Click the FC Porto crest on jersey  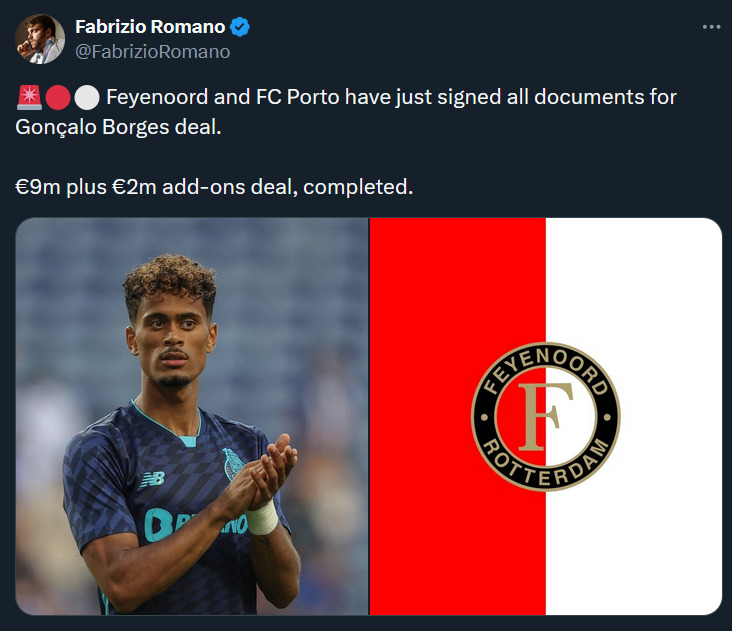coord(232,464)
